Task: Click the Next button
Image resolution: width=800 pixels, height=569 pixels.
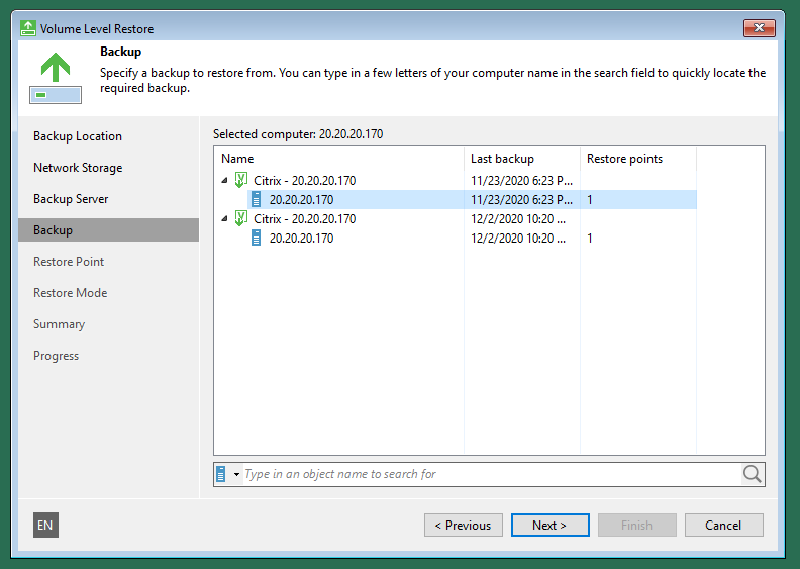Action: point(550,525)
